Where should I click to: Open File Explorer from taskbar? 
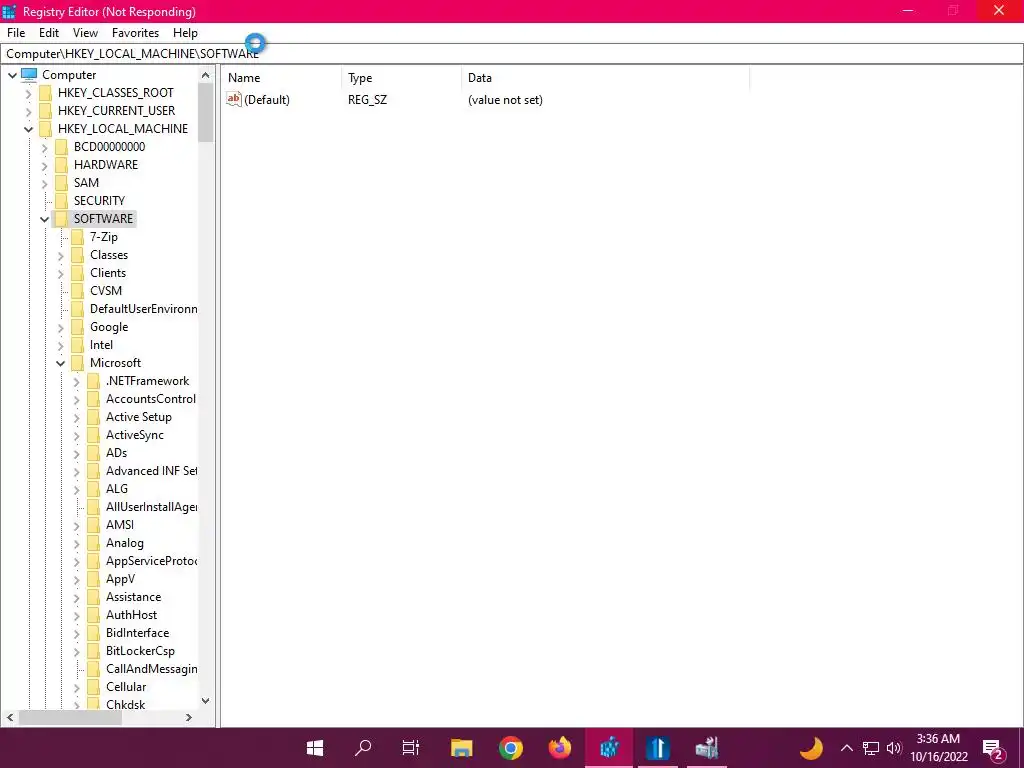(462, 748)
